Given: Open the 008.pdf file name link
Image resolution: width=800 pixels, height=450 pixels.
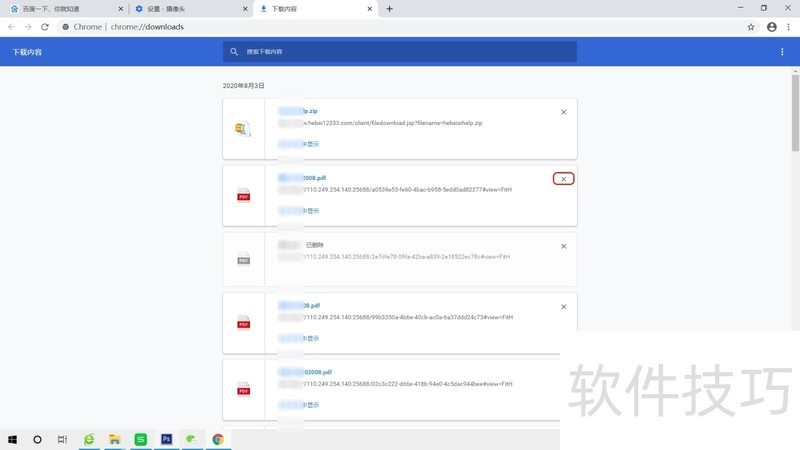Looking at the screenshot, I should click(302, 178).
